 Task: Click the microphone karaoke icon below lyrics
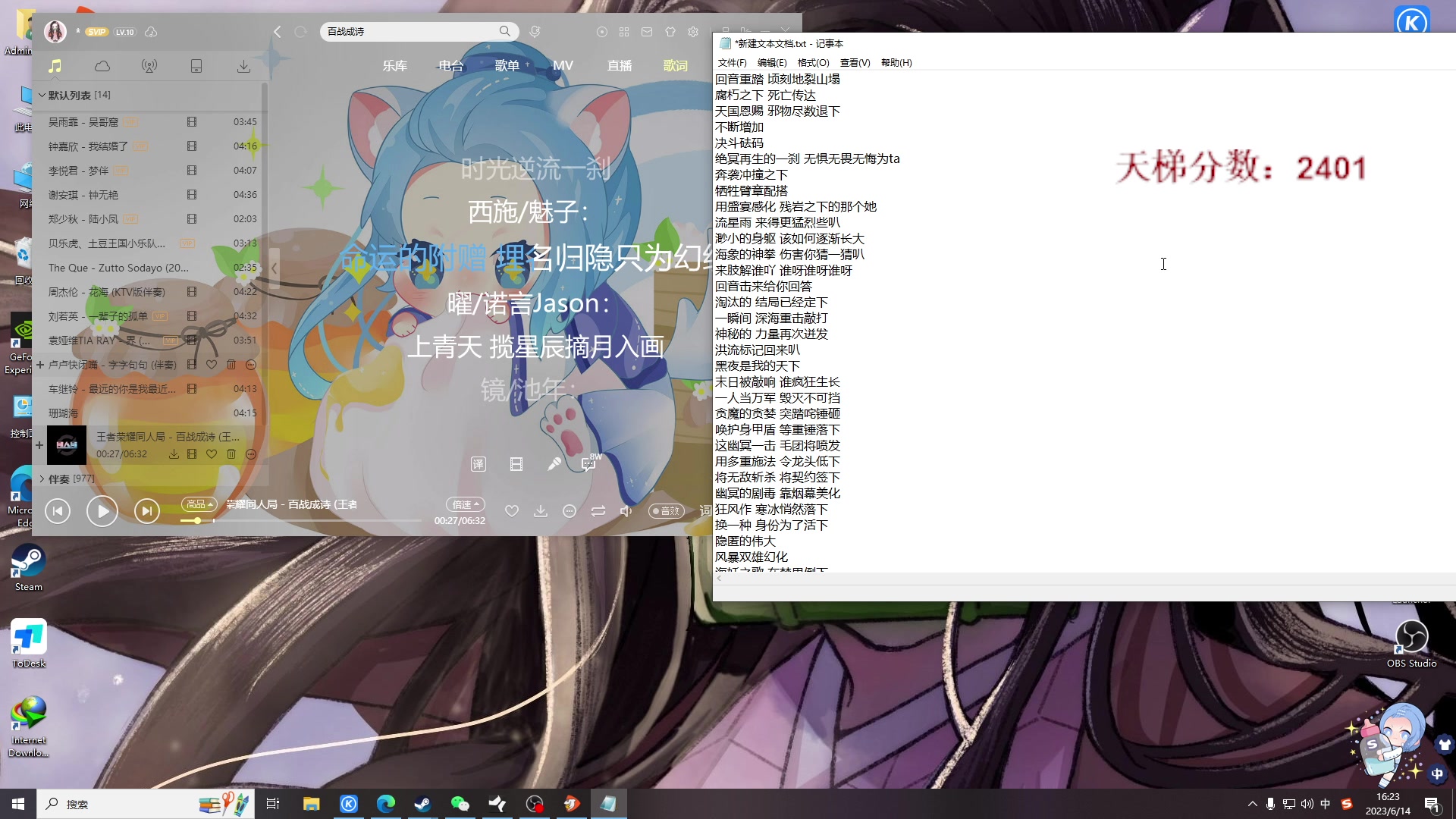[554, 464]
